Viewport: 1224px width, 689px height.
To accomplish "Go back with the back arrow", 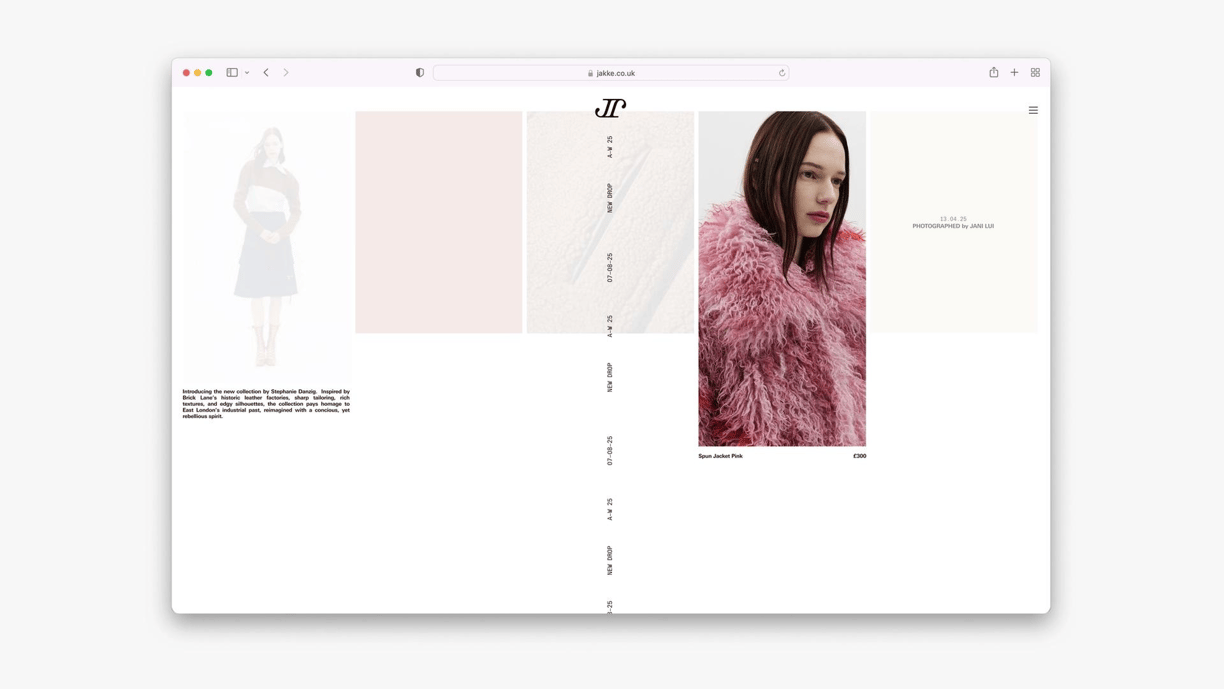I will click(x=266, y=72).
